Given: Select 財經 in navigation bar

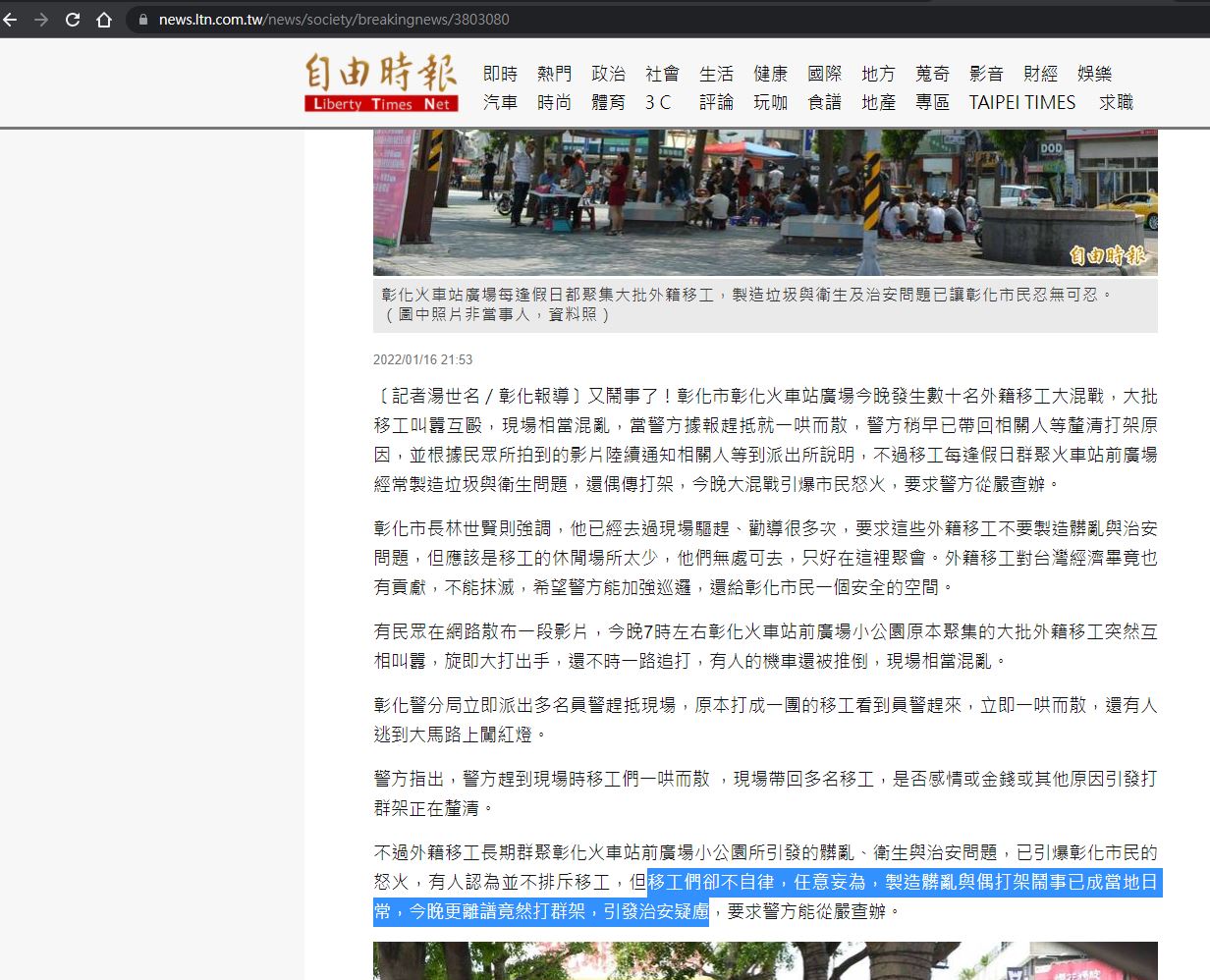Looking at the screenshot, I should point(1040,74).
